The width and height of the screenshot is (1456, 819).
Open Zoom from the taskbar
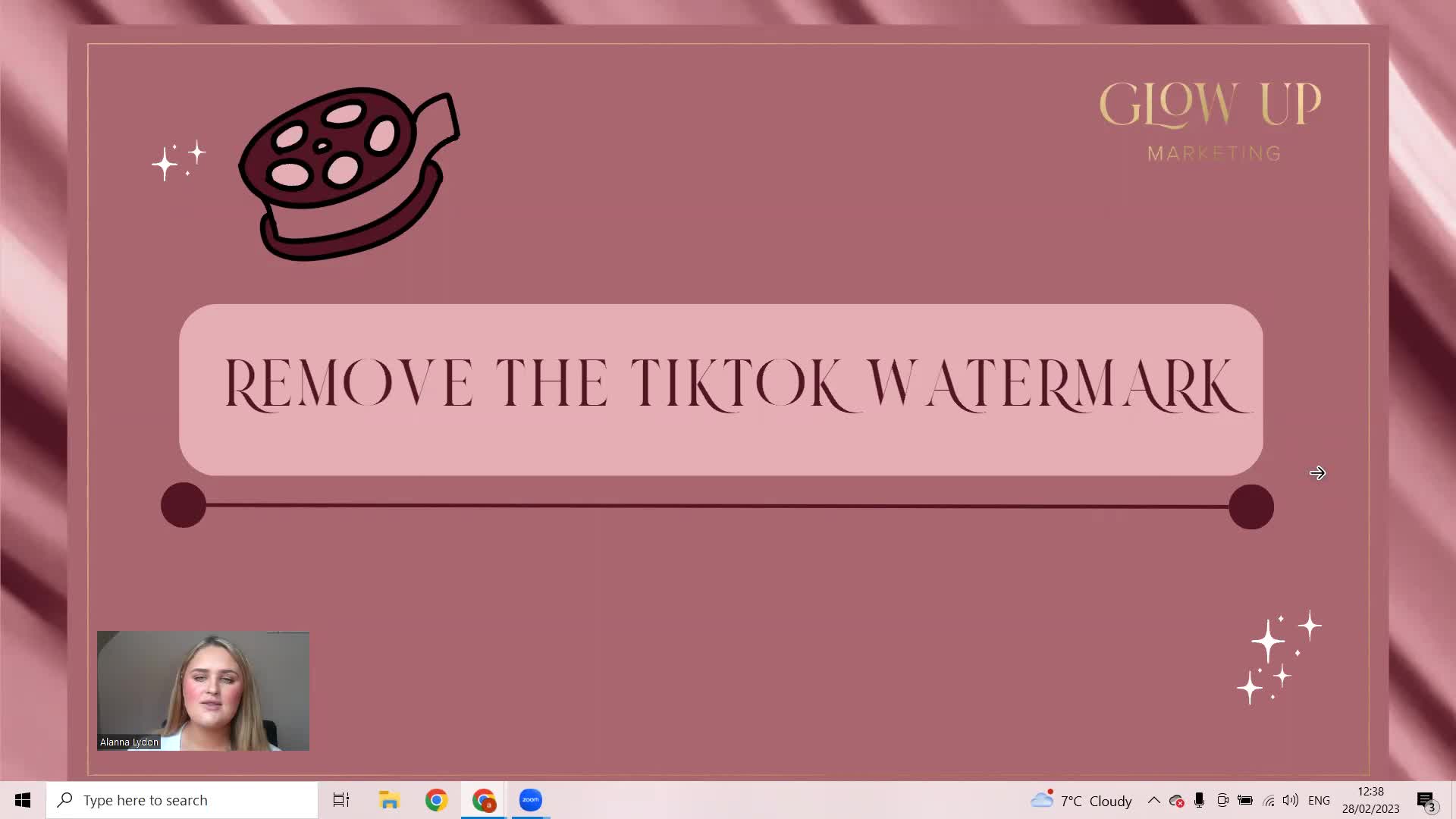[x=531, y=800]
